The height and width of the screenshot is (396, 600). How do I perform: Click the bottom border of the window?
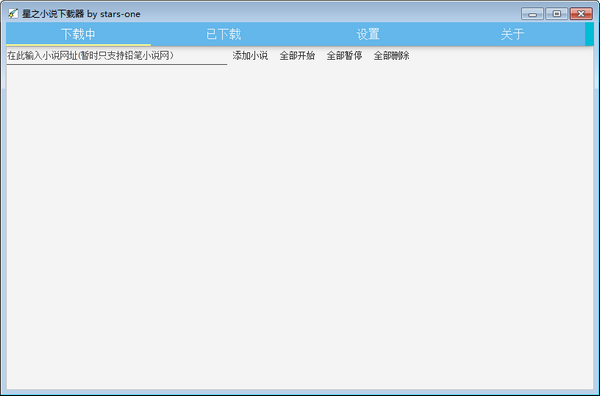tap(300, 392)
